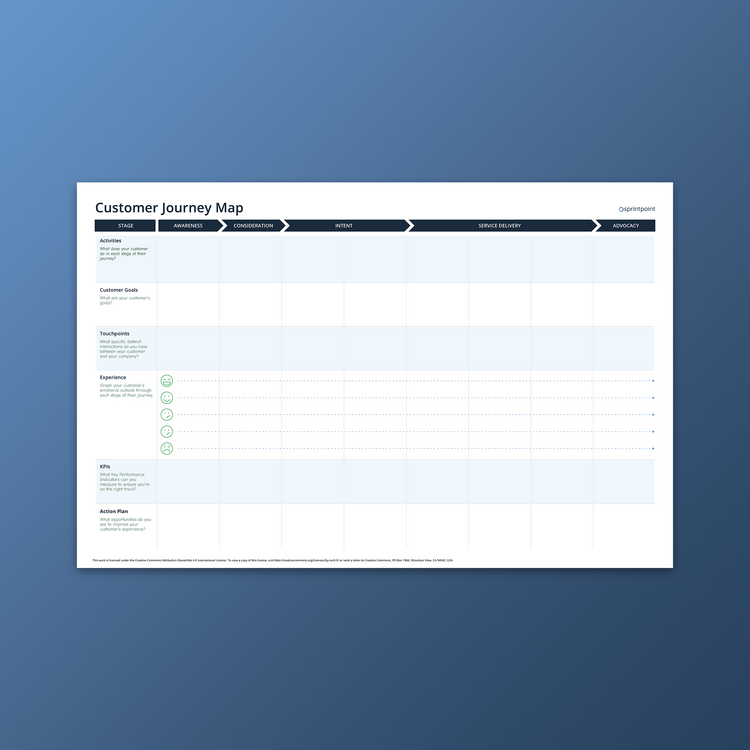The image size is (750, 750).
Task: Click the third emoji in the Experience column
Action: pos(167,415)
